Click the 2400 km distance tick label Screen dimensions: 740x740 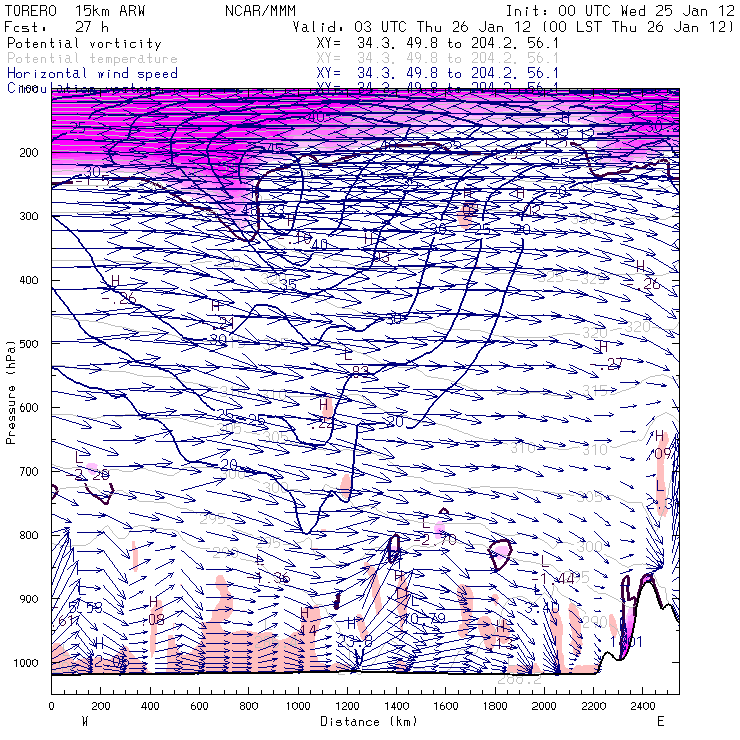(643, 706)
